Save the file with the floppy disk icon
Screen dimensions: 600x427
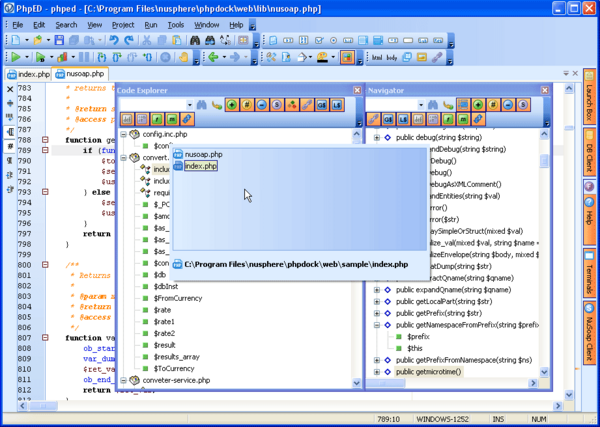point(59,40)
